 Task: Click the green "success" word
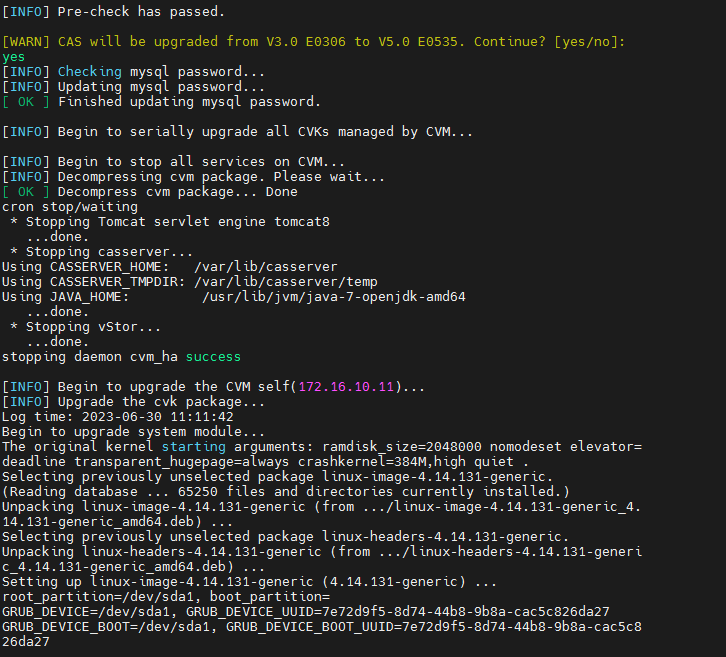pos(213,356)
